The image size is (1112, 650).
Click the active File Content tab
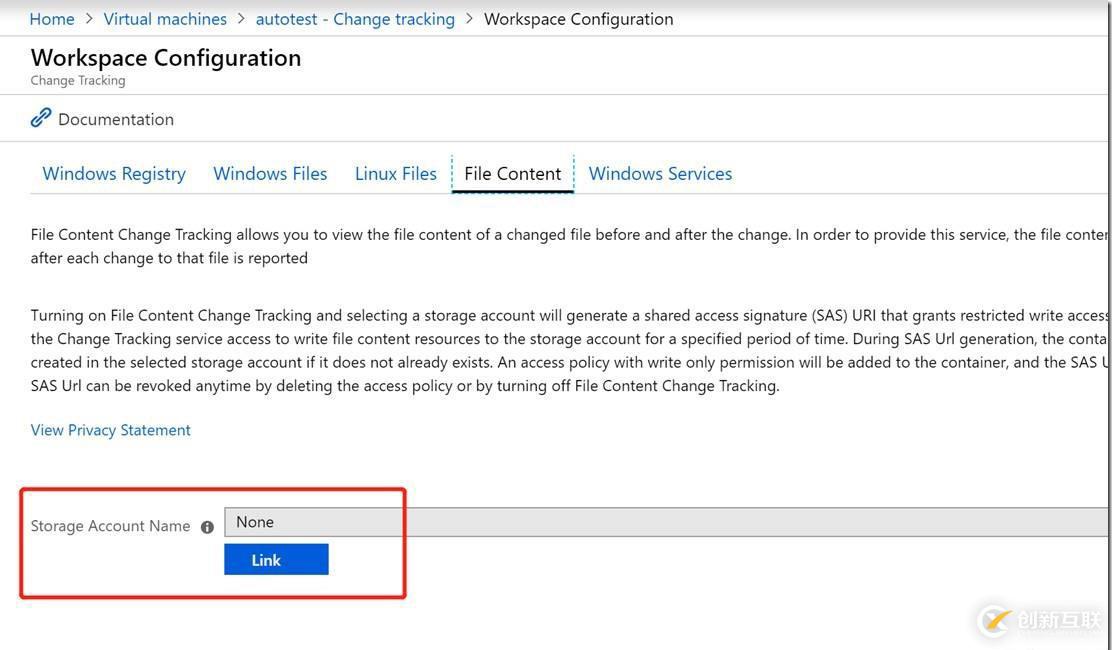(x=512, y=173)
